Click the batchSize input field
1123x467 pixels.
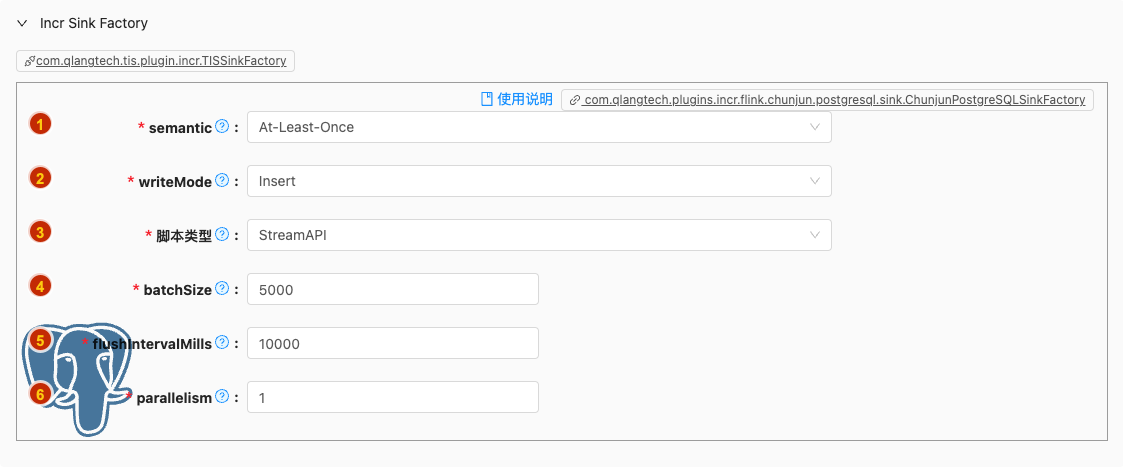(x=392, y=289)
